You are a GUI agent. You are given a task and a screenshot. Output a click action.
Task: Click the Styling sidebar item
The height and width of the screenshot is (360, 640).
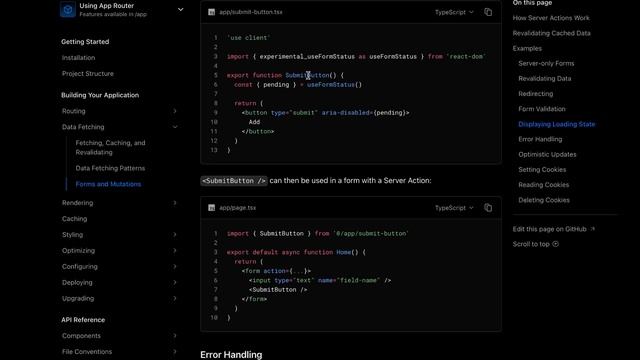[72, 235]
